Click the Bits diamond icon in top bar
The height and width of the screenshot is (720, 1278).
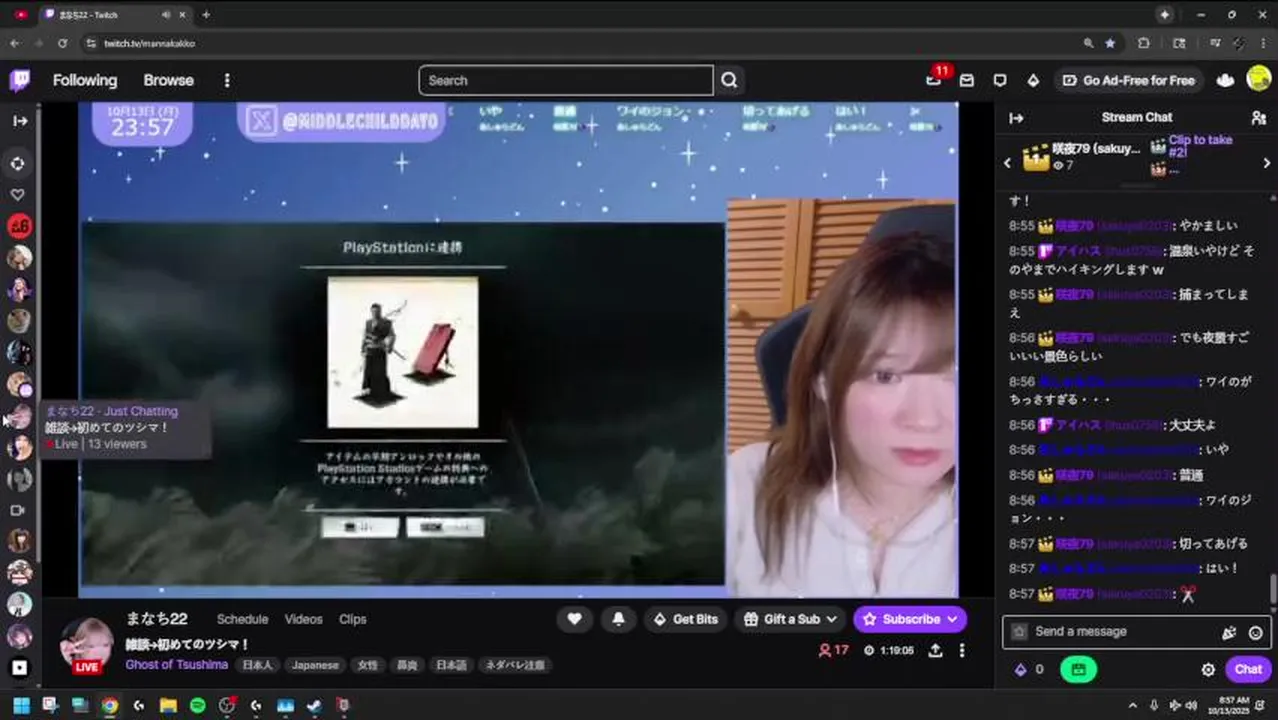(1033, 80)
